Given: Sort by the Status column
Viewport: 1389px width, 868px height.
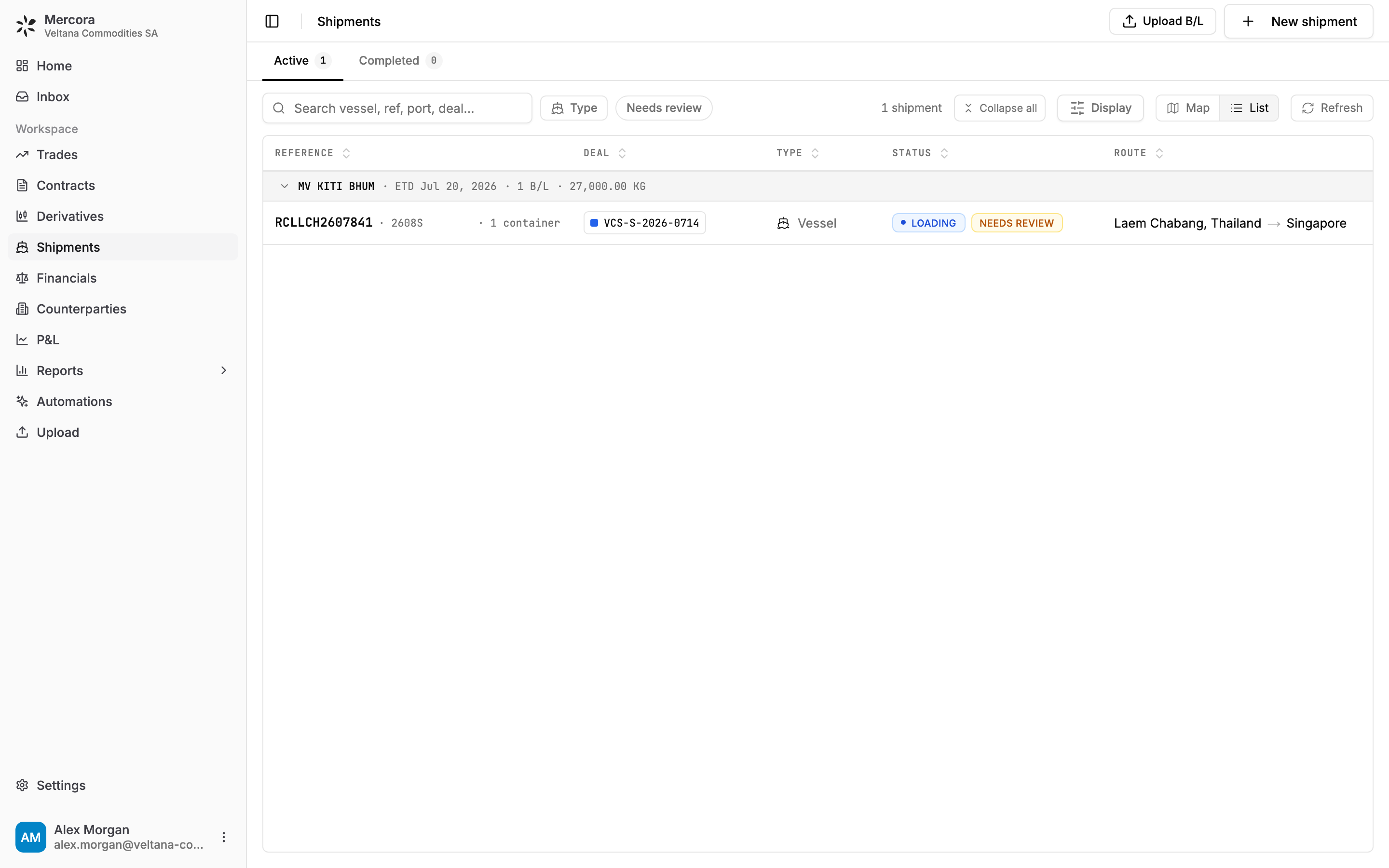Looking at the screenshot, I should [x=920, y=153].
